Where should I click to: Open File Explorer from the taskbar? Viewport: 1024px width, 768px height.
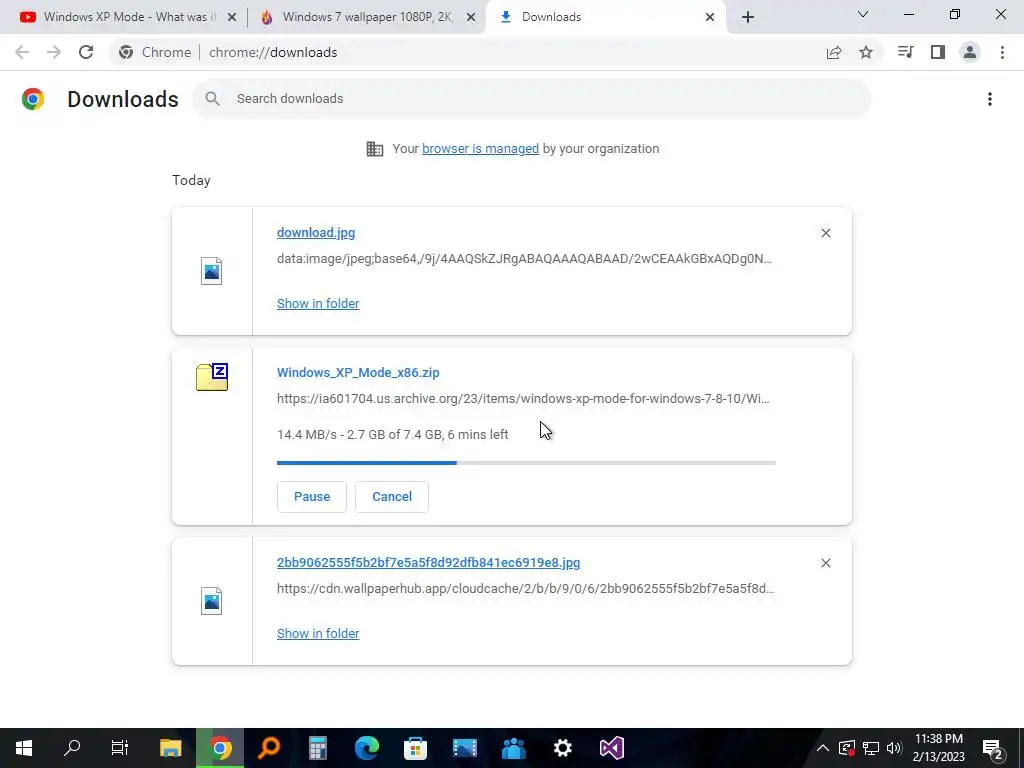[x=170, y=748]
